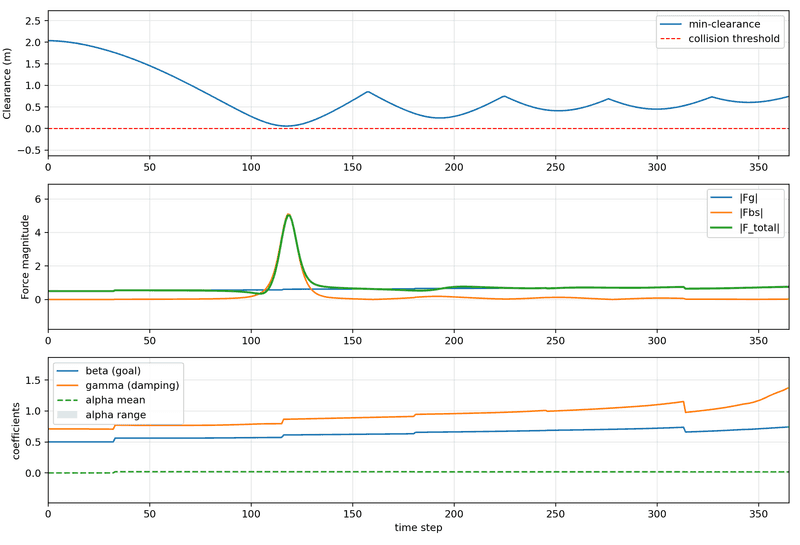Click the 'alpha mean' legend entry
Viewport: 800px width, 545px height.
101,400
